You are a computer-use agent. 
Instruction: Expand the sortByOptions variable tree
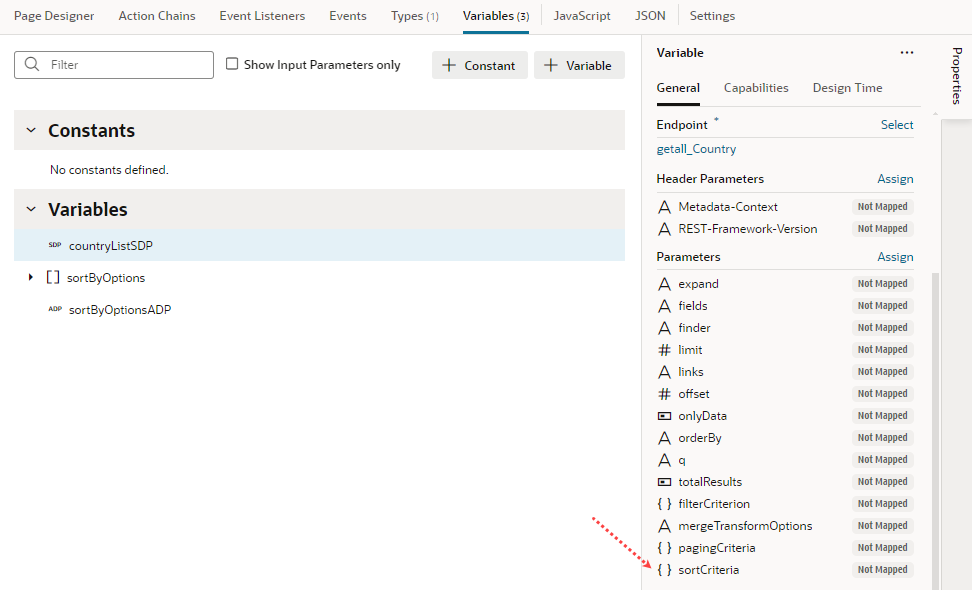pyautogui.click(x=30, y=277)
